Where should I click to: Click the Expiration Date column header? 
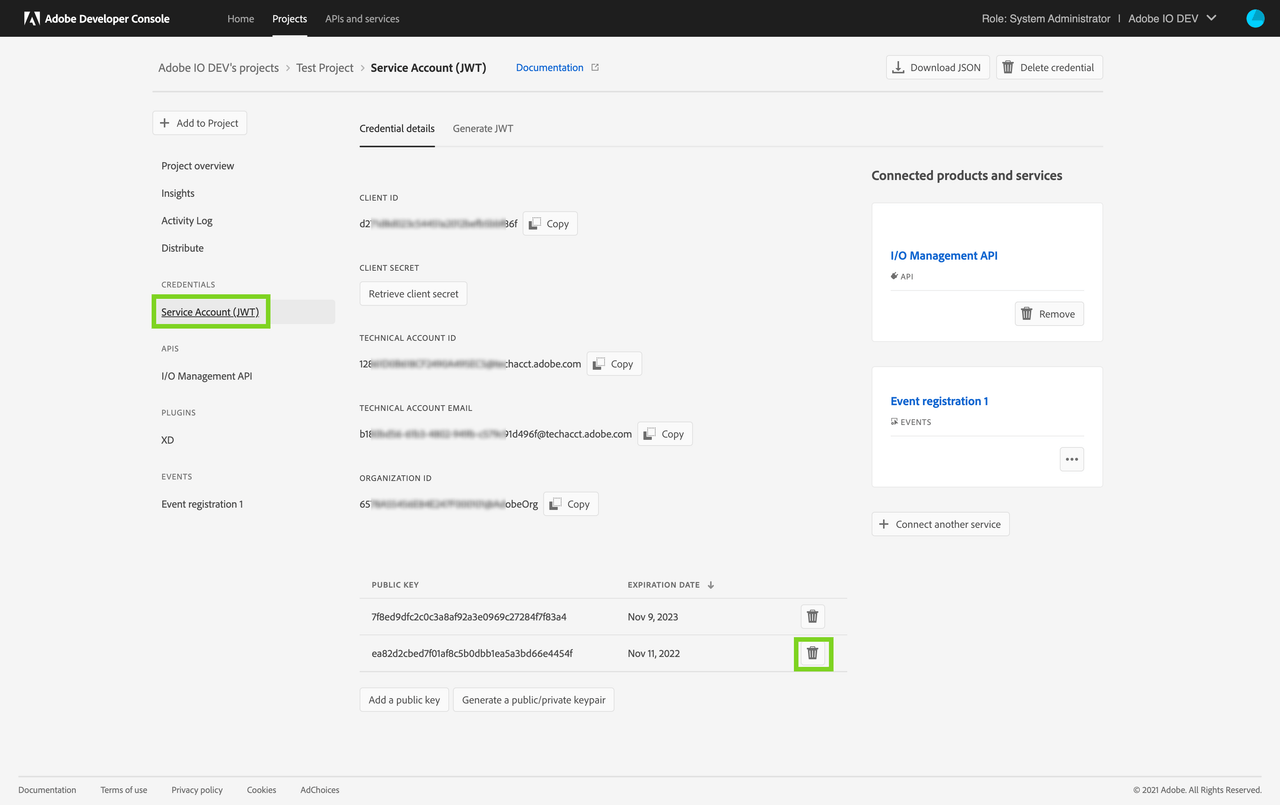point(664,585)
